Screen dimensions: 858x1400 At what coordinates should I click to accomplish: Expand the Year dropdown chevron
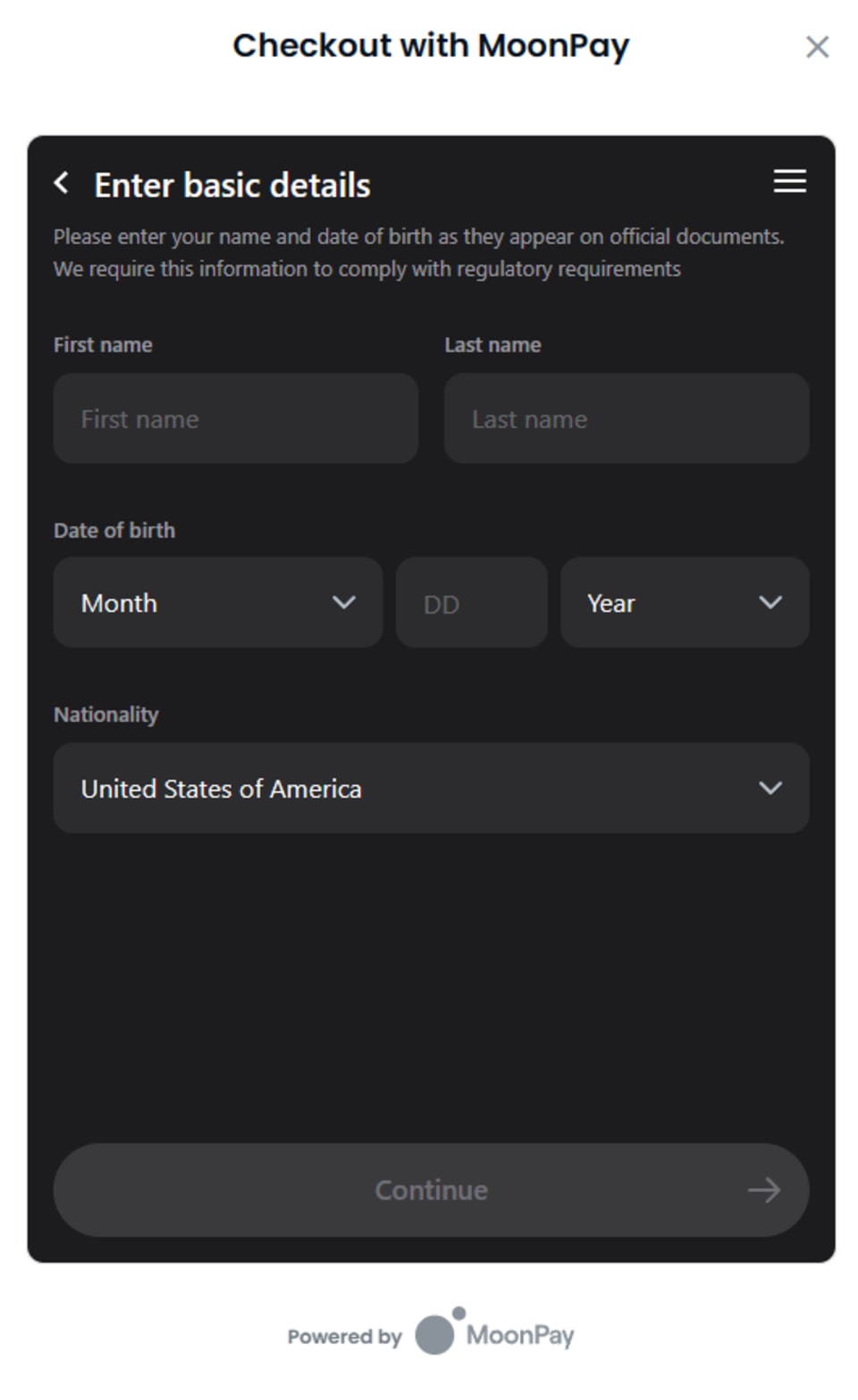[770, 603]
